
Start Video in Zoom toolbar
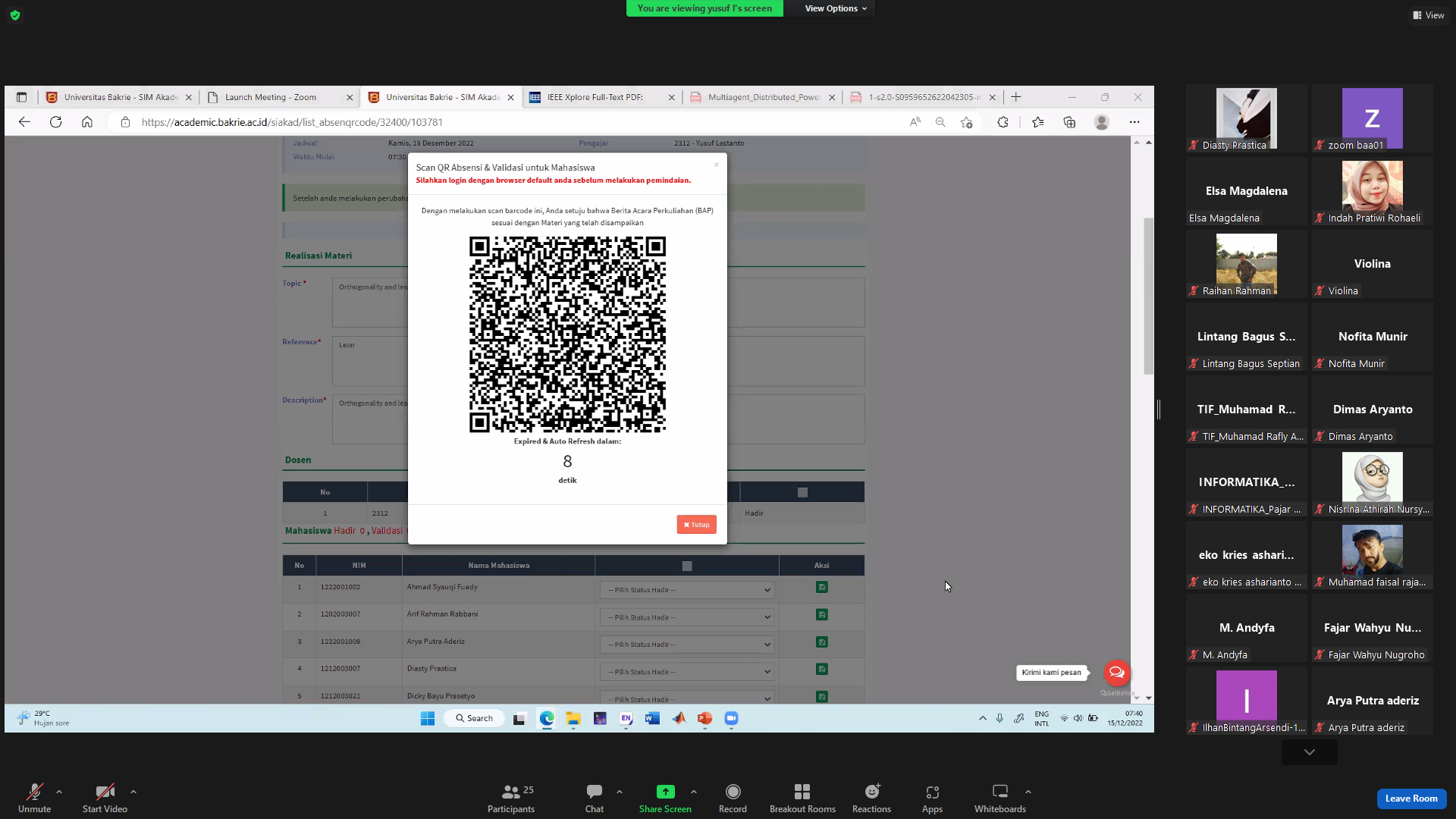[x=105, y=798]
